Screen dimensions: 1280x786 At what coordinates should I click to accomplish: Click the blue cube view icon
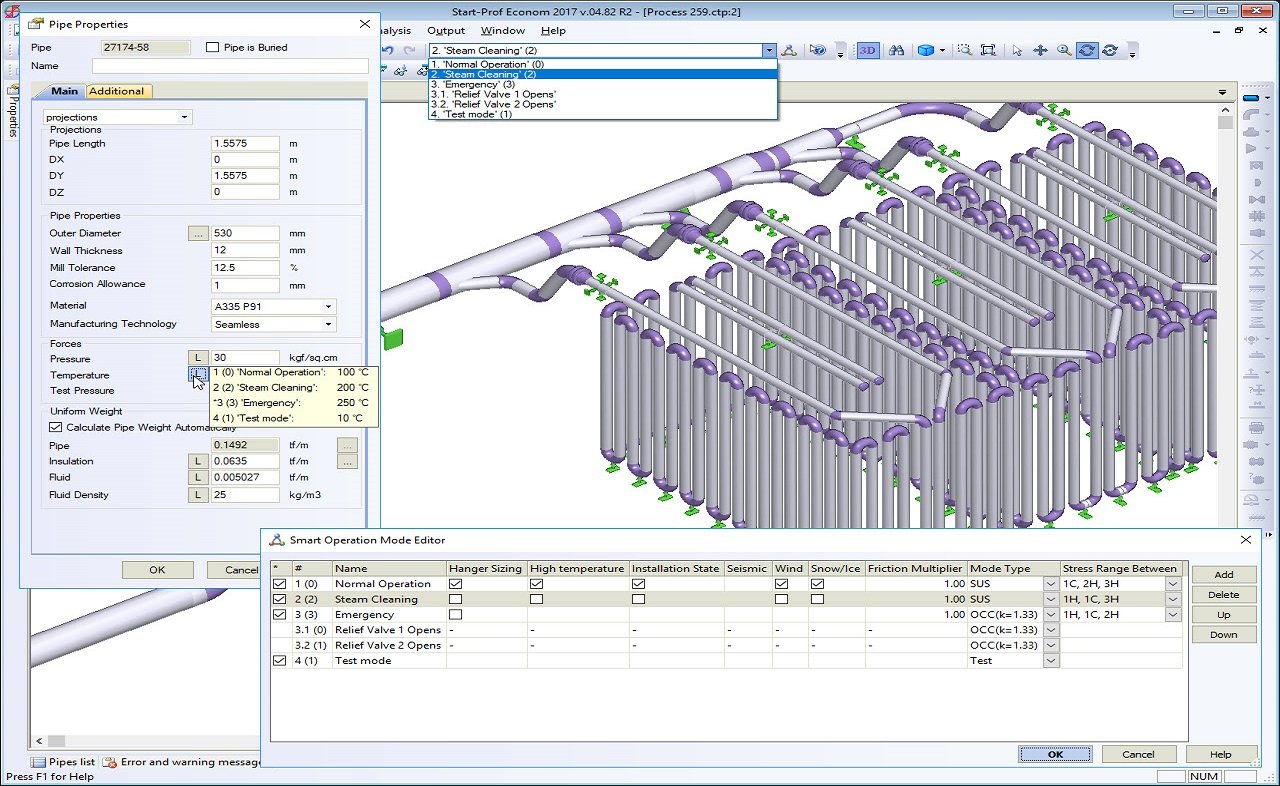point(926,50)
